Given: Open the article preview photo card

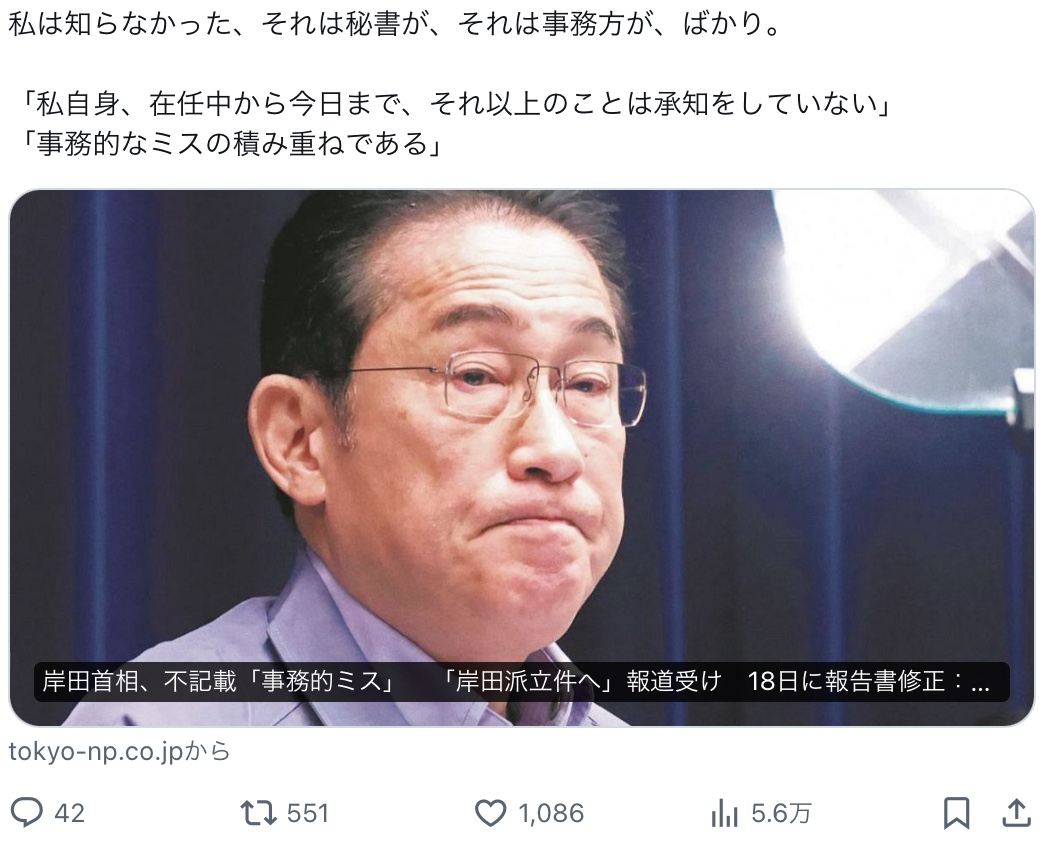Looking at the screenshot, I should [521, 458].
